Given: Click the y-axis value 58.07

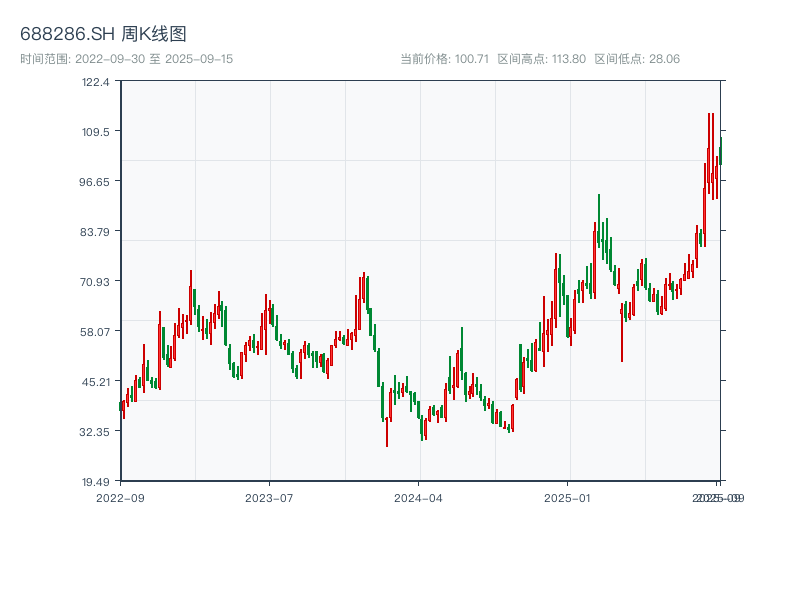Looking at the screenshot, I should point(94,332).
